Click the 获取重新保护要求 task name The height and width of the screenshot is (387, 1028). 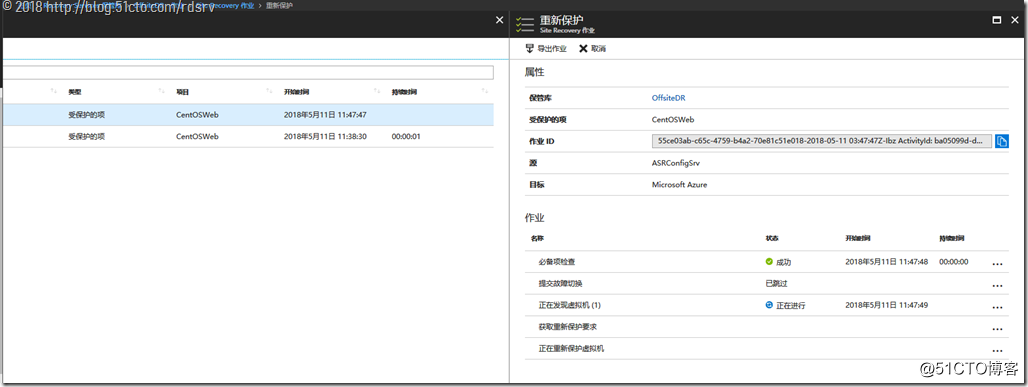pos(567,327)
